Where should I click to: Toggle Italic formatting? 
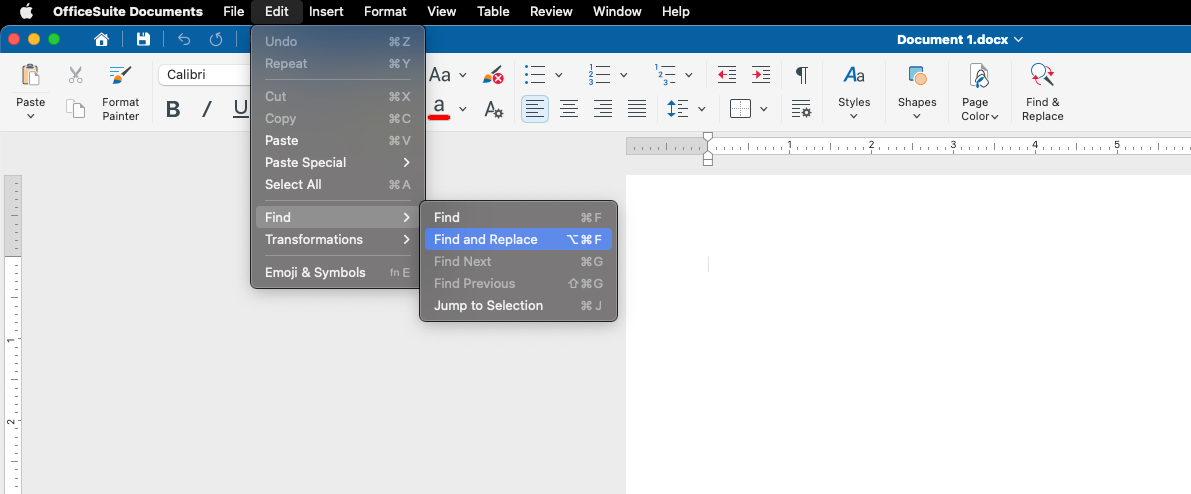(207, 109)
